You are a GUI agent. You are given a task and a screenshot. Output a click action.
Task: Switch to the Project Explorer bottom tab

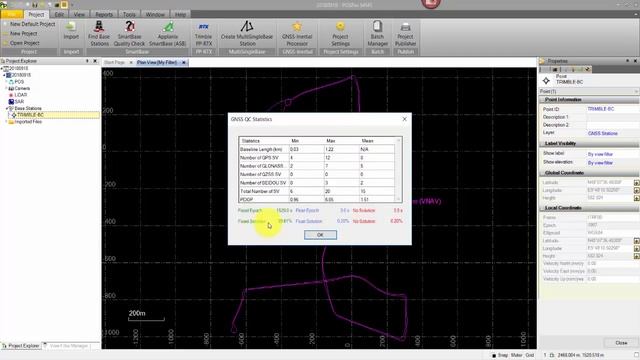coord(20,346)
